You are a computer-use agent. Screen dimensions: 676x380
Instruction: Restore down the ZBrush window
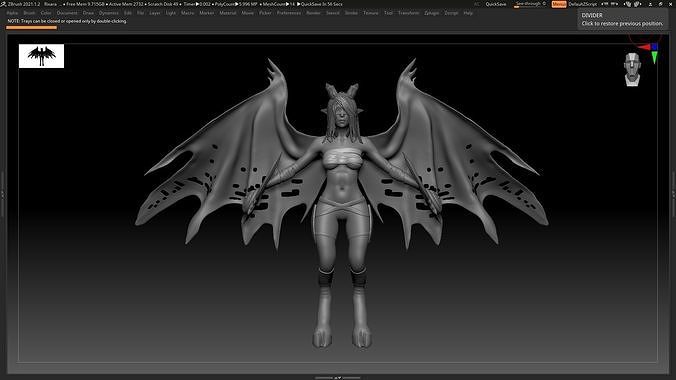pos(660,4)
